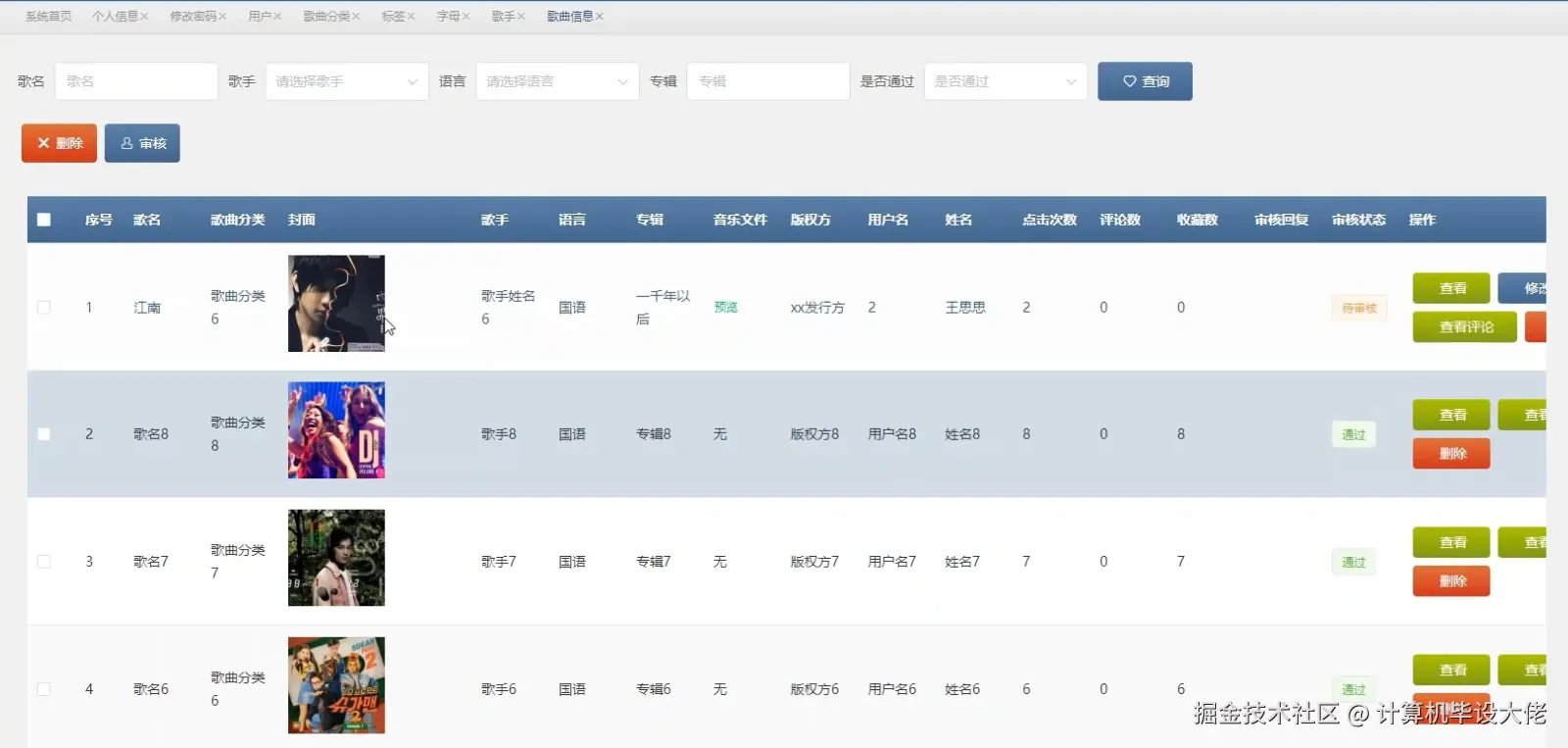1568x748 pixels.
Task: Switch to the 系统首页 tab
Action: (x=48, y=17)
